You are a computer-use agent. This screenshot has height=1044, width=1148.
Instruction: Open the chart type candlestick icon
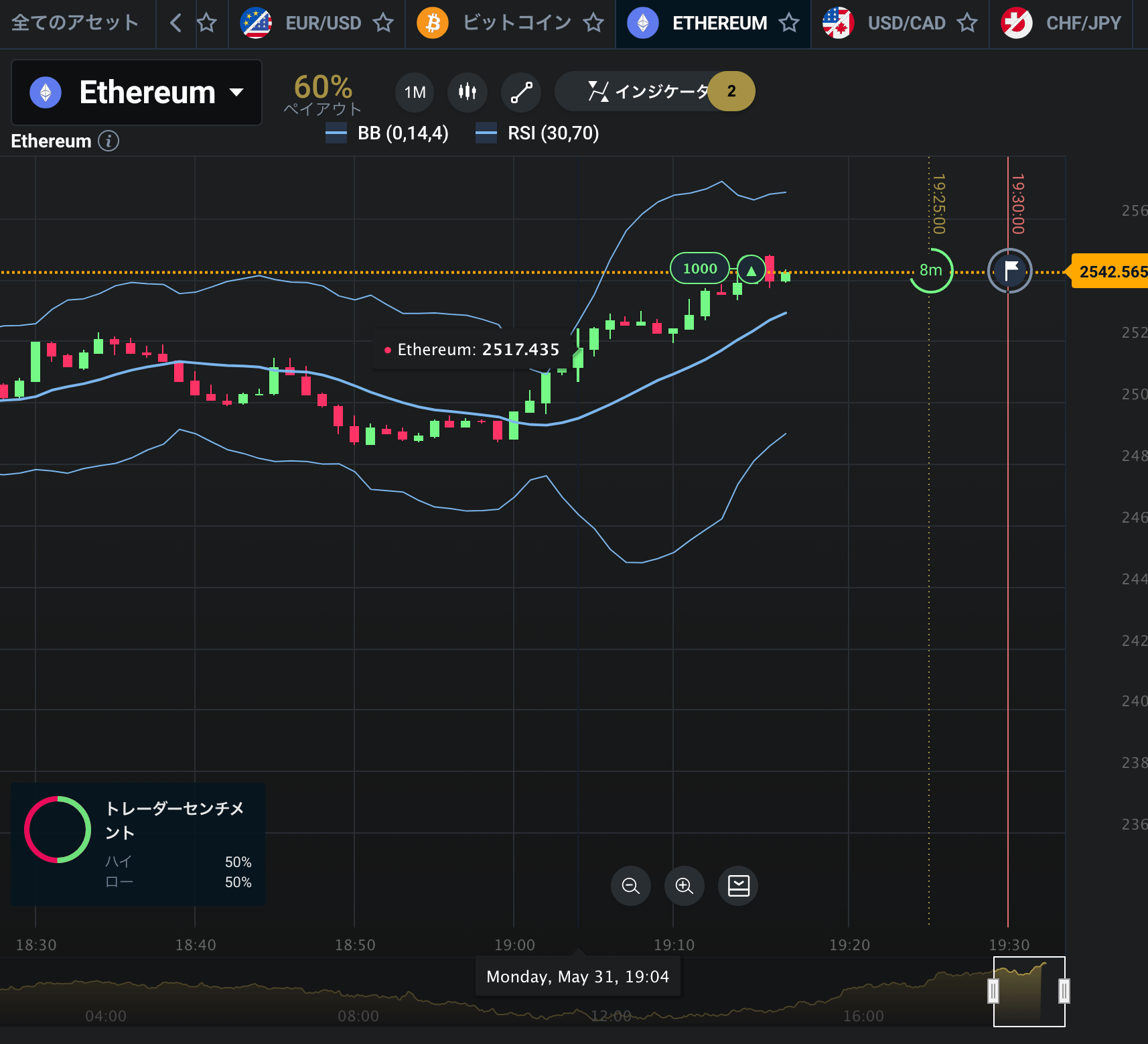468,92
